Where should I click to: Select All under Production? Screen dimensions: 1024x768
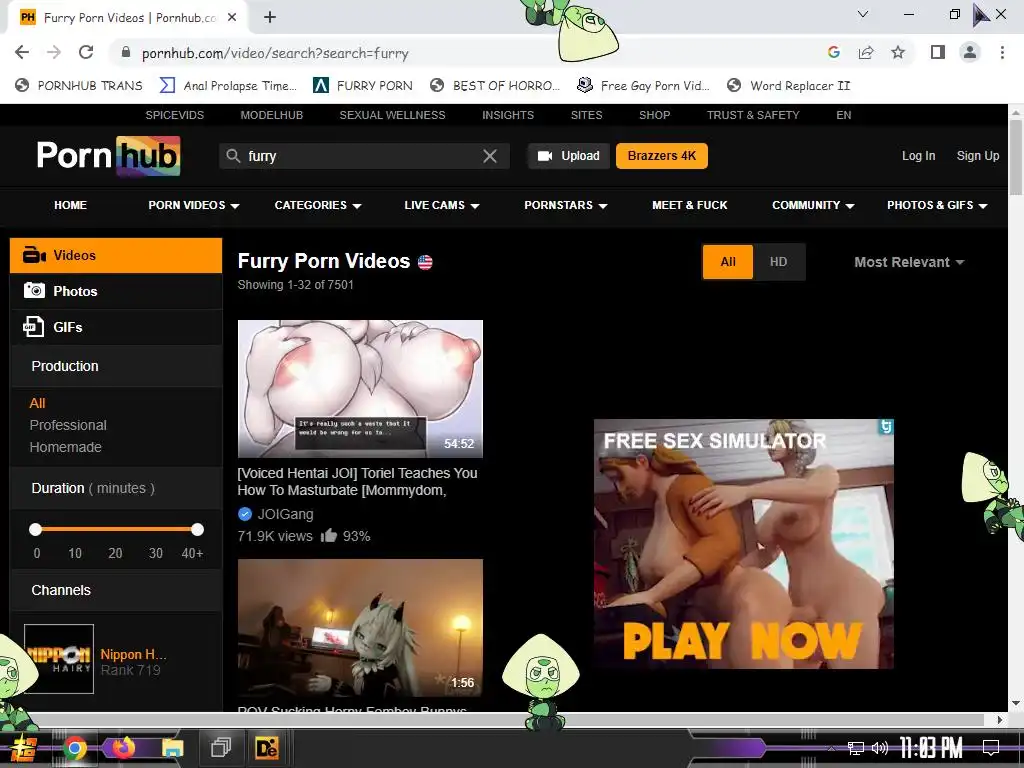coord(37,403)
